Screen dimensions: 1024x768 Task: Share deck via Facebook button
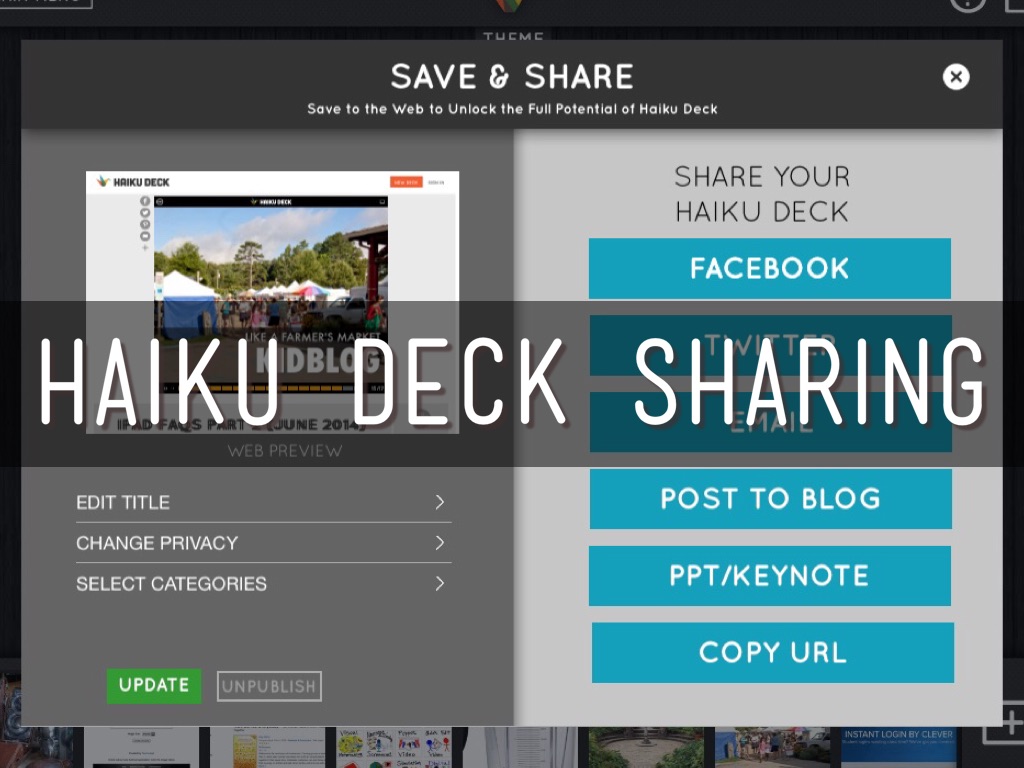click(770, 268)
